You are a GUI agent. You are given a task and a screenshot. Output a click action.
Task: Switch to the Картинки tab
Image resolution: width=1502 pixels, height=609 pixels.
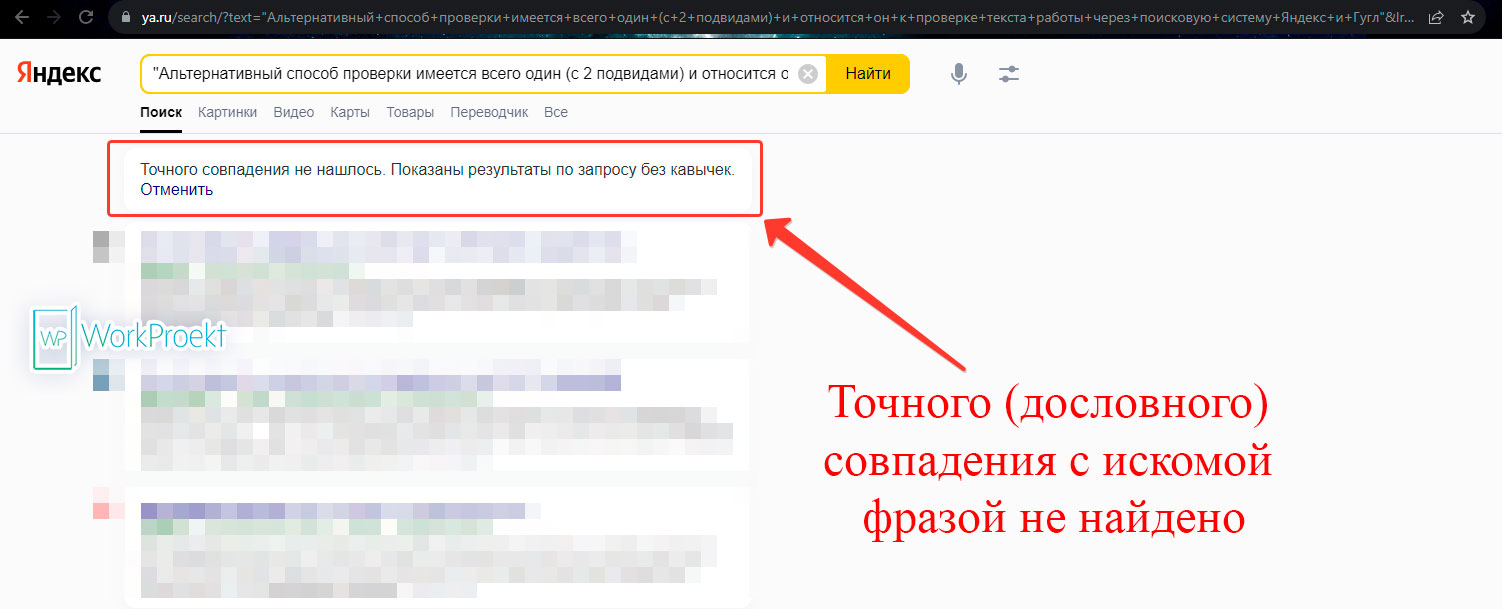(227, 112)
